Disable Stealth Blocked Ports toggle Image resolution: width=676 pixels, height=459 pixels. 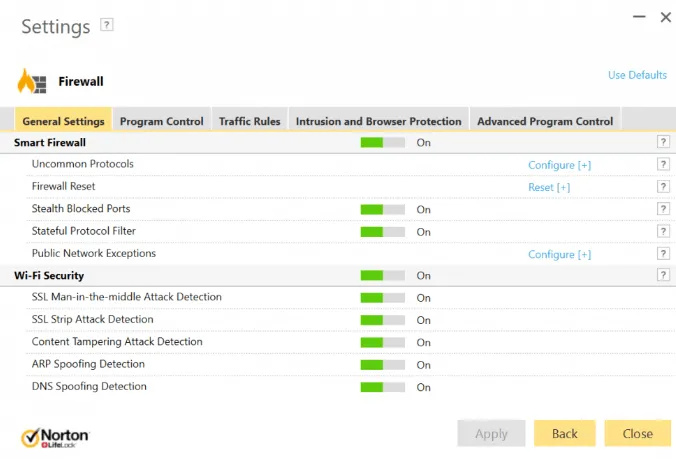(x=382, y=210)
